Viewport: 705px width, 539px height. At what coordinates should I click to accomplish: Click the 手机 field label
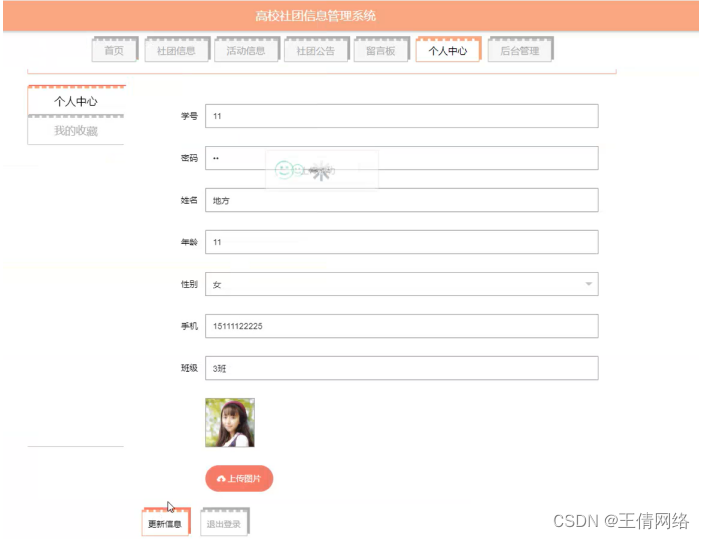point(189,326)
